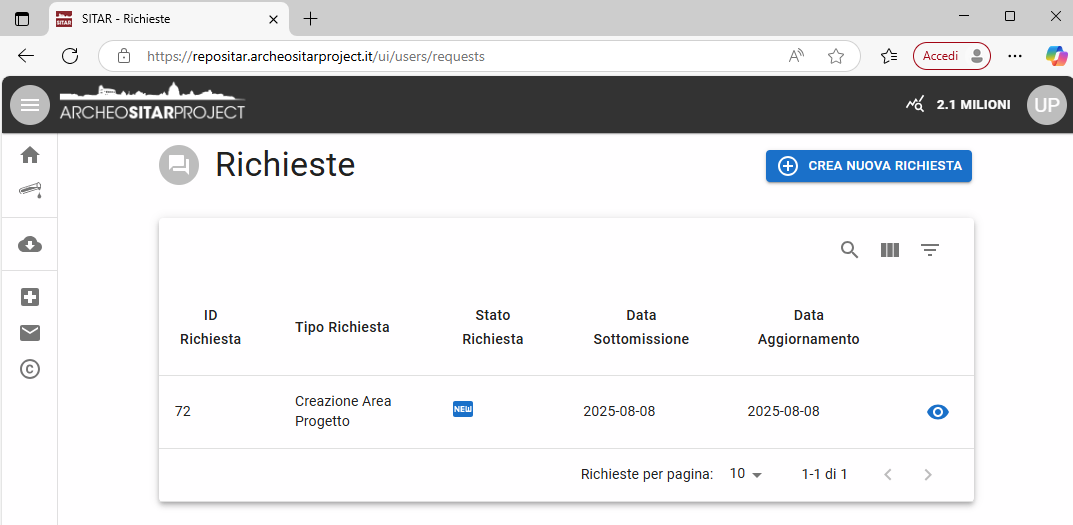Open the filter list icon
Viewport: 1073px width, 525px height.
tap(930, 250)
